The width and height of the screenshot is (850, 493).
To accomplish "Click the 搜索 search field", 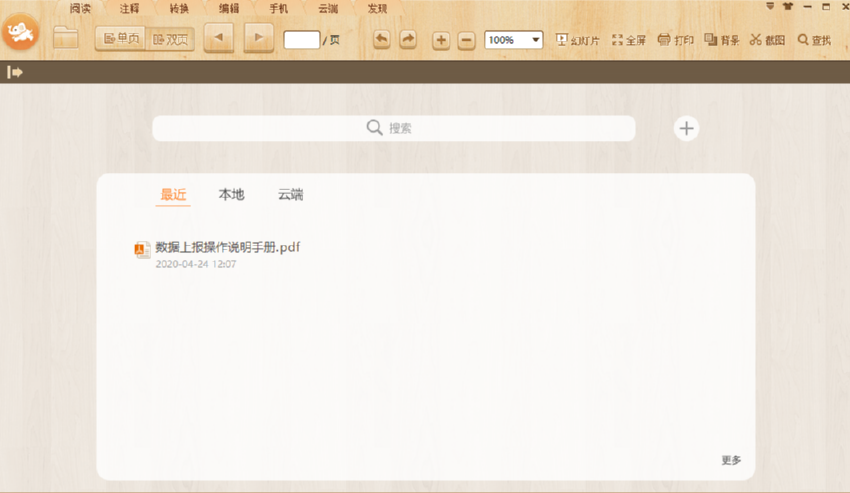I will pyautogui.click(x=394, y=128).
